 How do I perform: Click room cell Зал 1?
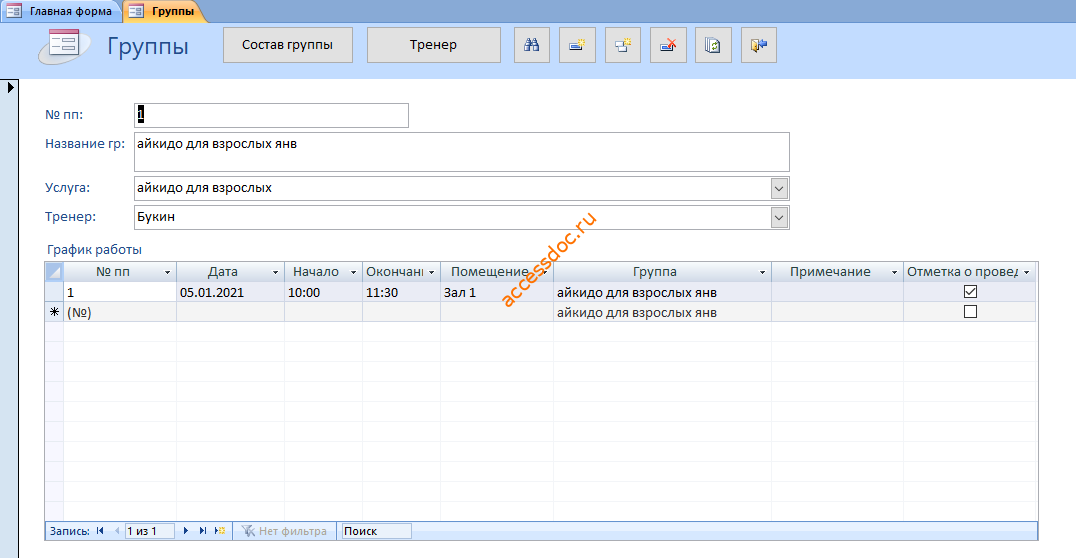click(497, 292)
